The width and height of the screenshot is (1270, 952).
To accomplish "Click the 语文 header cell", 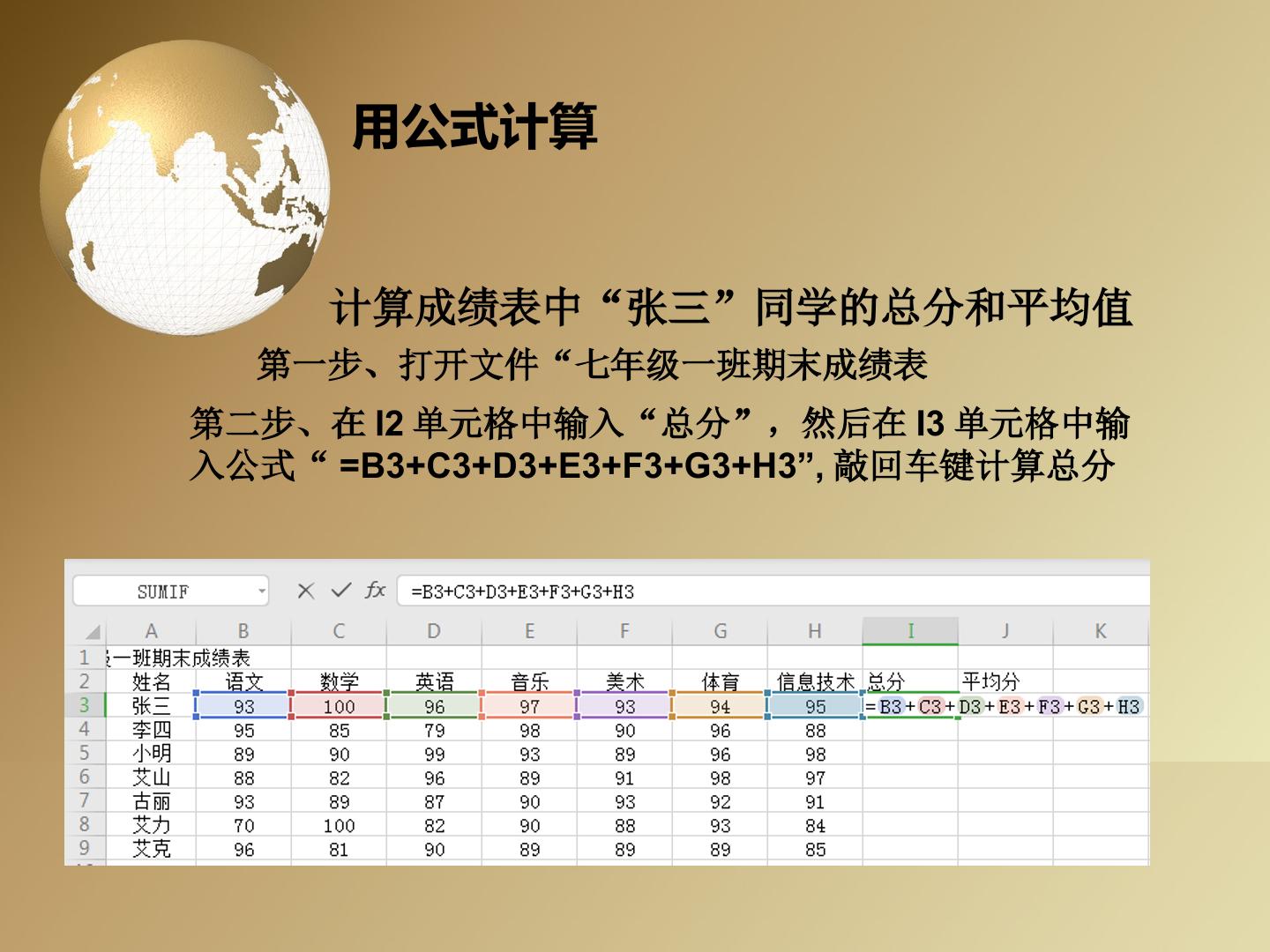I will 243,681.
